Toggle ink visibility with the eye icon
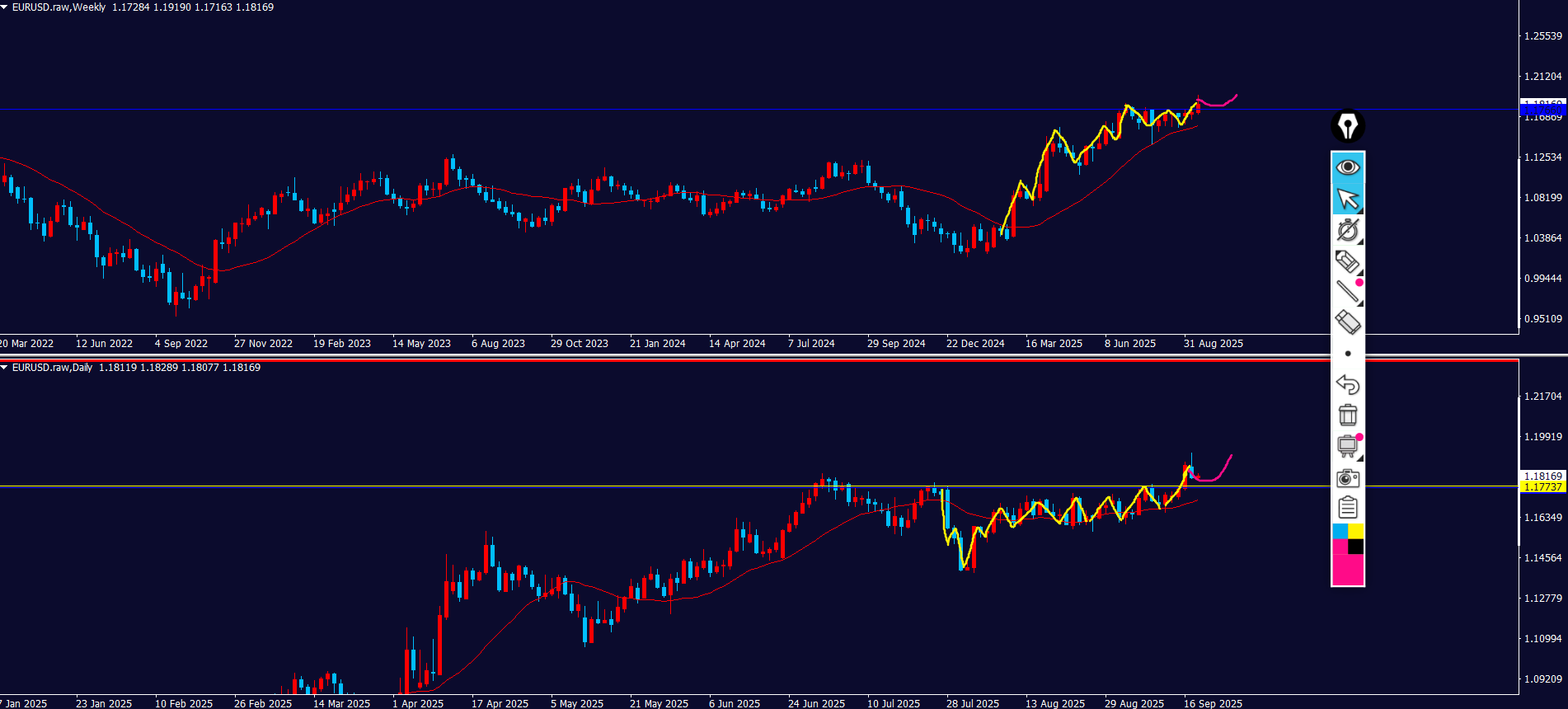This screenshot has width=1568, height=709. (x=1347, y=167)
